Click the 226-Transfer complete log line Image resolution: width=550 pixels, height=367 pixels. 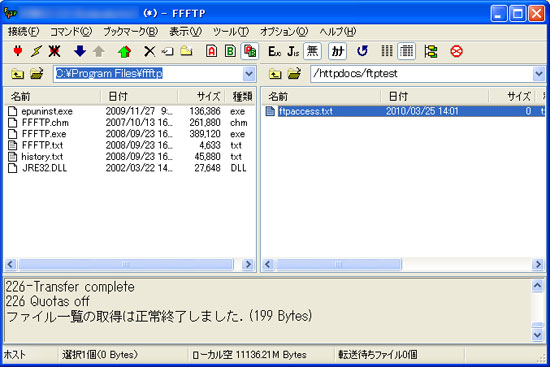pos(70,287)
